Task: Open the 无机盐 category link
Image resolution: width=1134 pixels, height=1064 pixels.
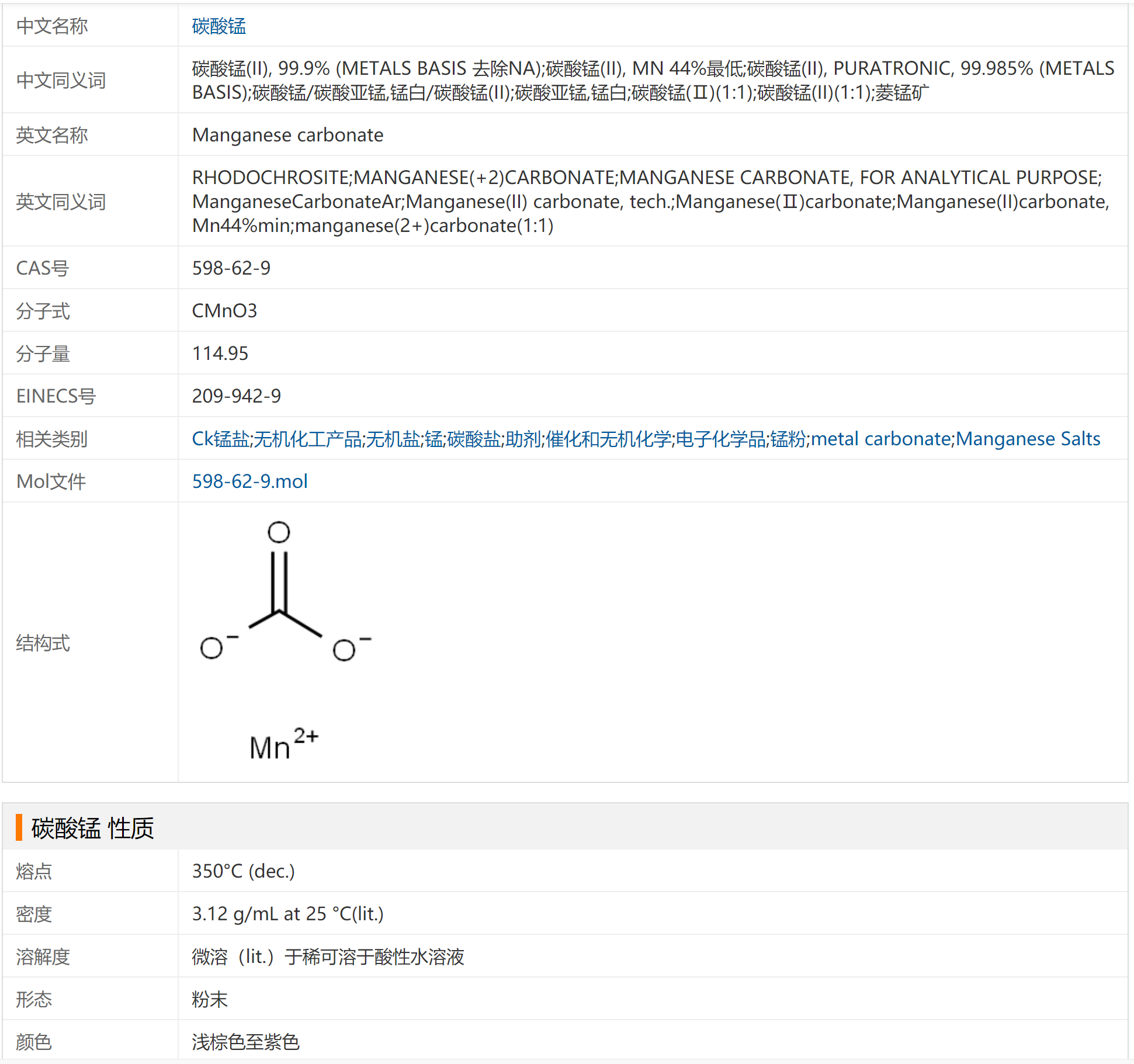Action: 393,439
